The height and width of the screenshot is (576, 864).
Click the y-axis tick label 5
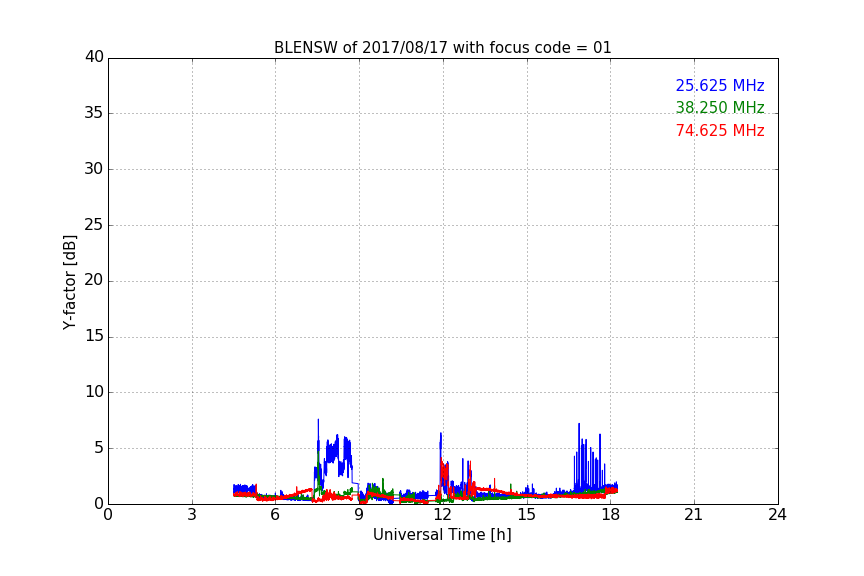[x=99, y=448]
